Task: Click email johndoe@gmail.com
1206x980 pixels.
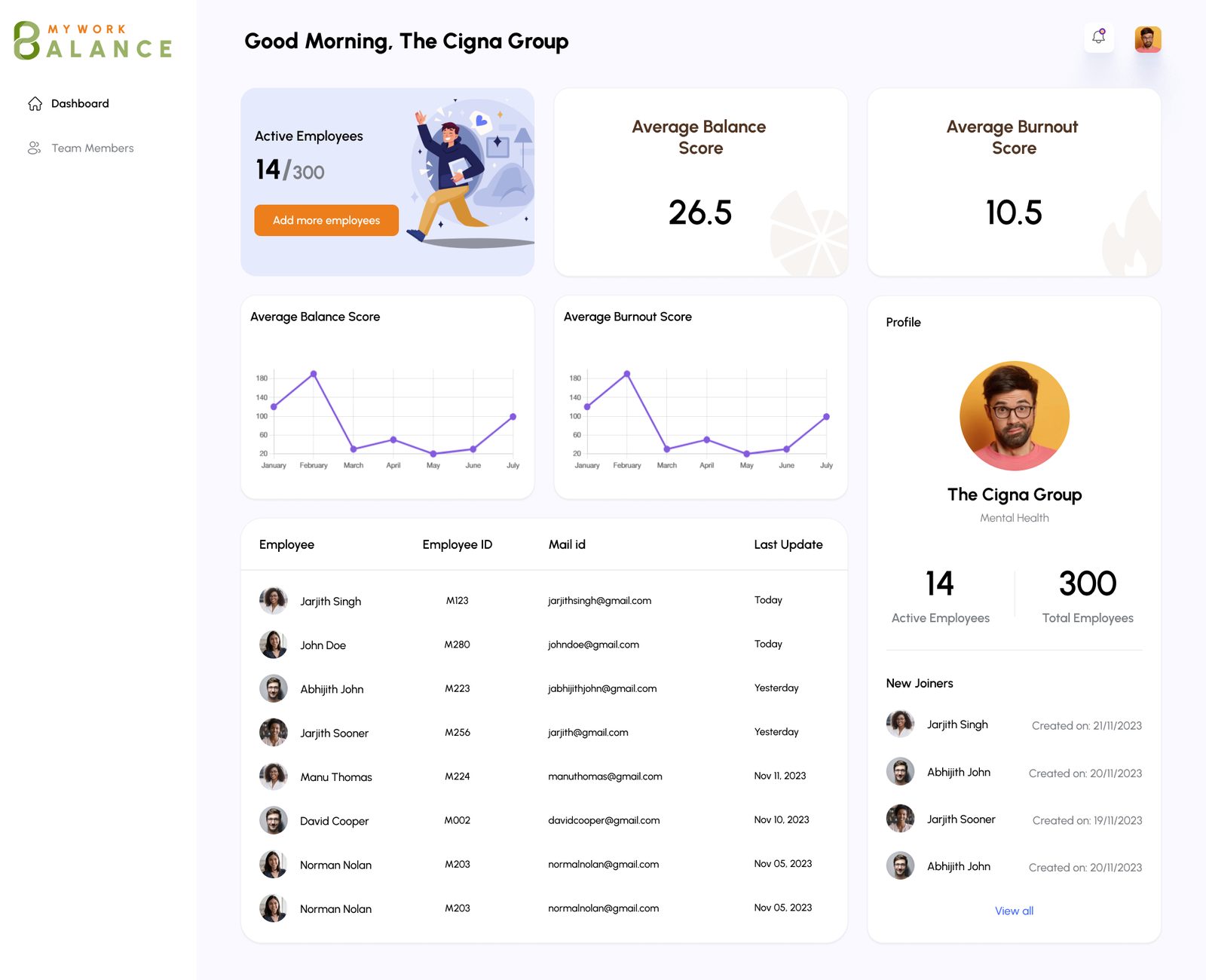Action: [x=593, y=645]
